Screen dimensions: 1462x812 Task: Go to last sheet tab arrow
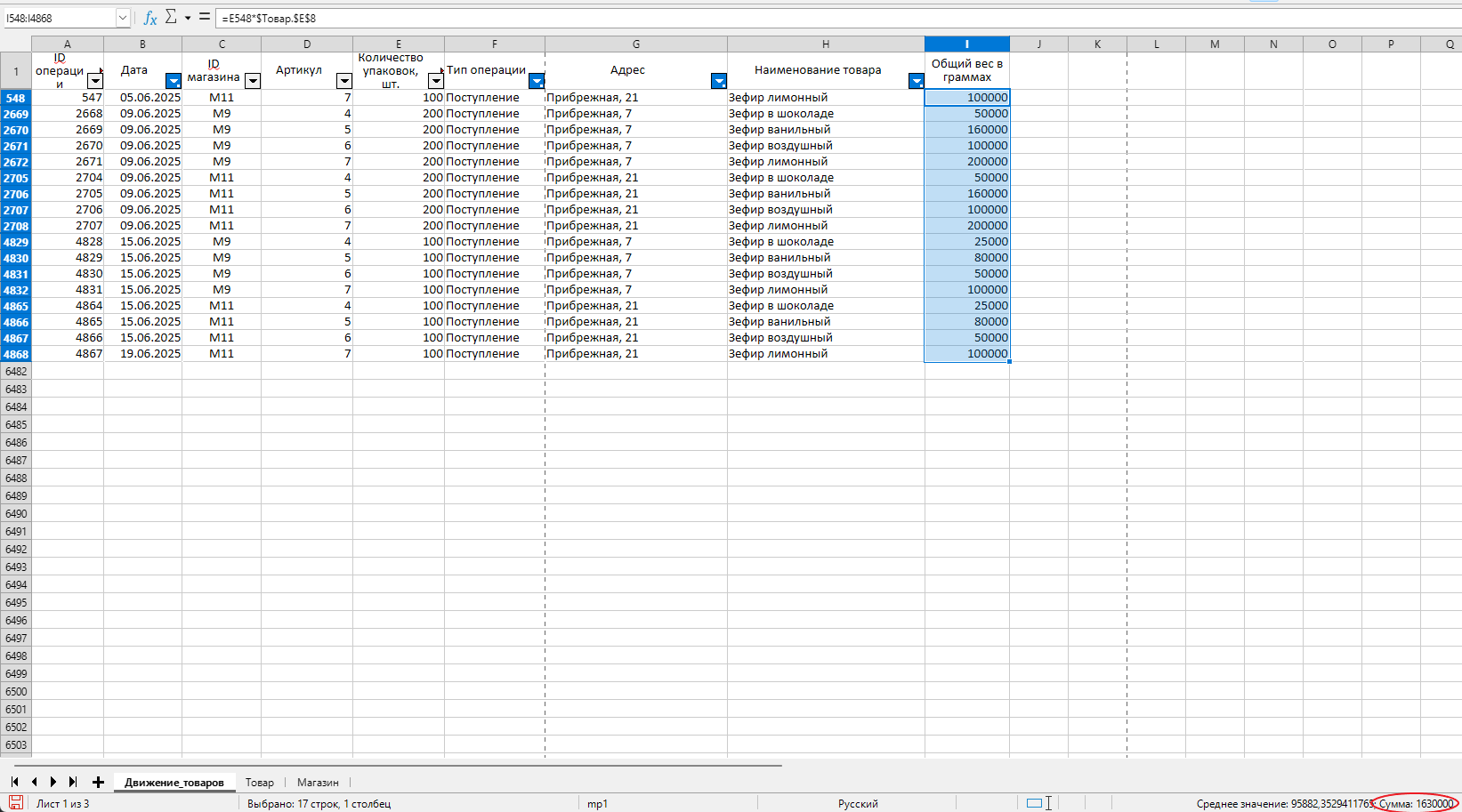click(73, 782)
